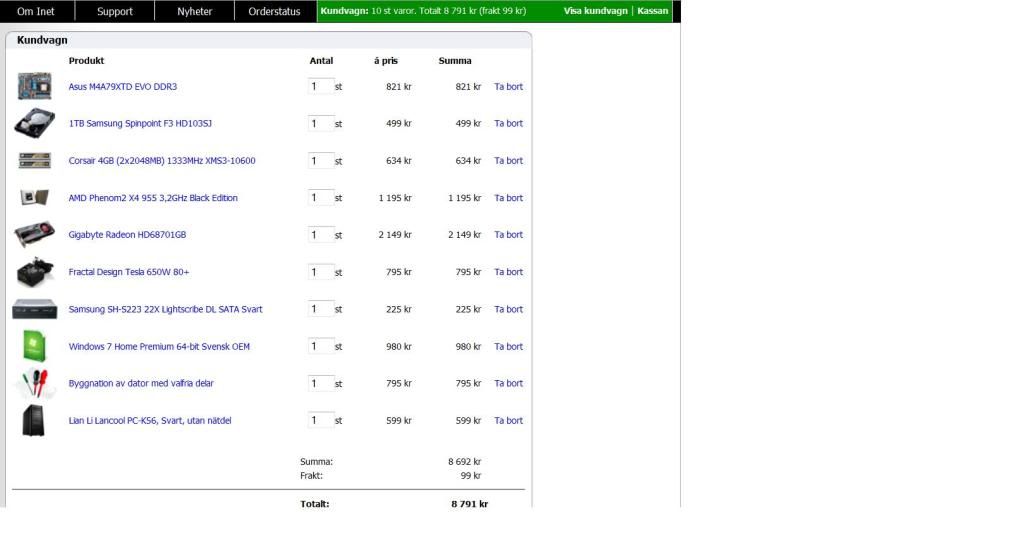Image resolution: width=1023 pixels, height=554 pixels.
Task: Focus the quantity field for AMD Phenom2
Action: pyautogui.click(x=320, y=198)
